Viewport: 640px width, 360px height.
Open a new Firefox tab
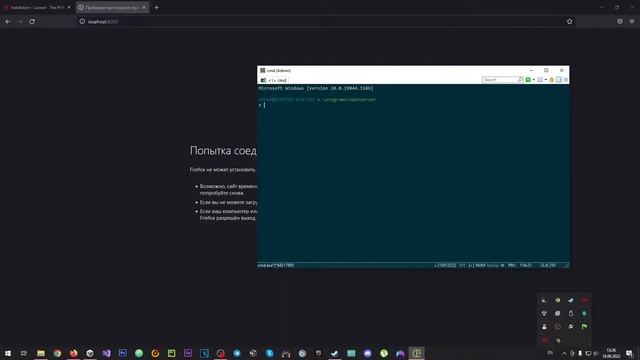click(156, 7)
